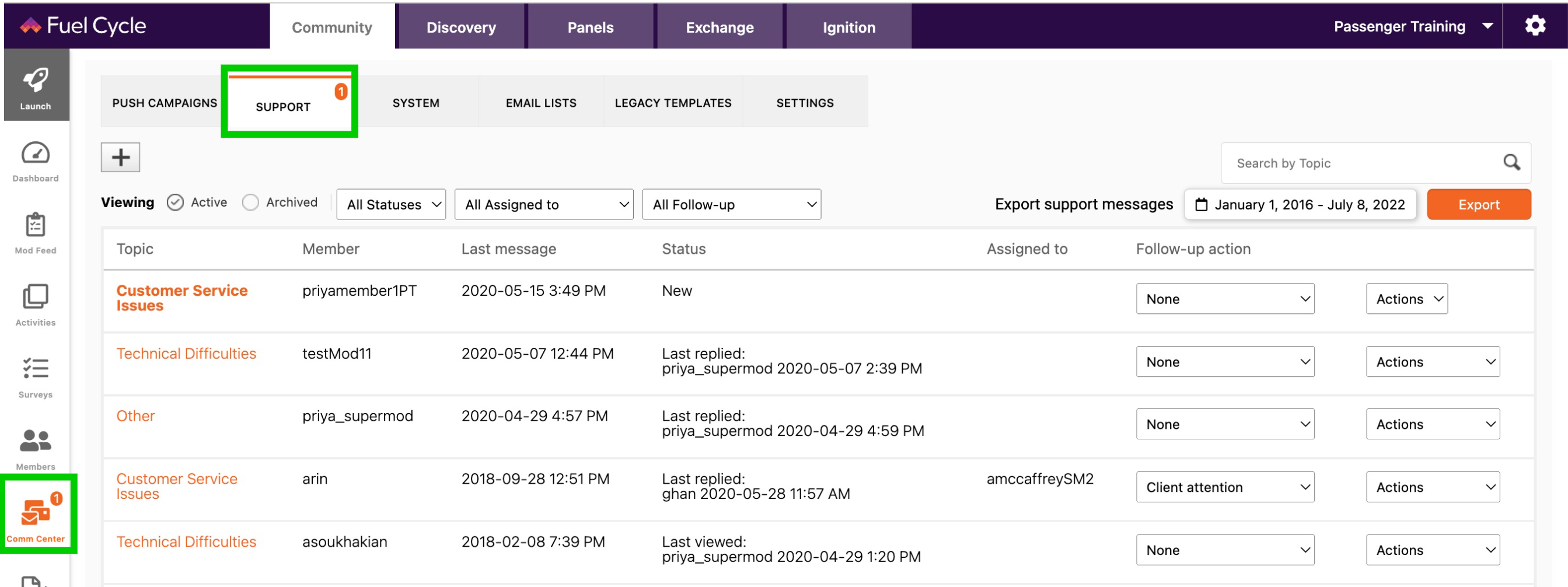Switch to the Ignition top tab
Viewport: 1568px width, 587px height.
pyautogui.click(x=848, y=27)
